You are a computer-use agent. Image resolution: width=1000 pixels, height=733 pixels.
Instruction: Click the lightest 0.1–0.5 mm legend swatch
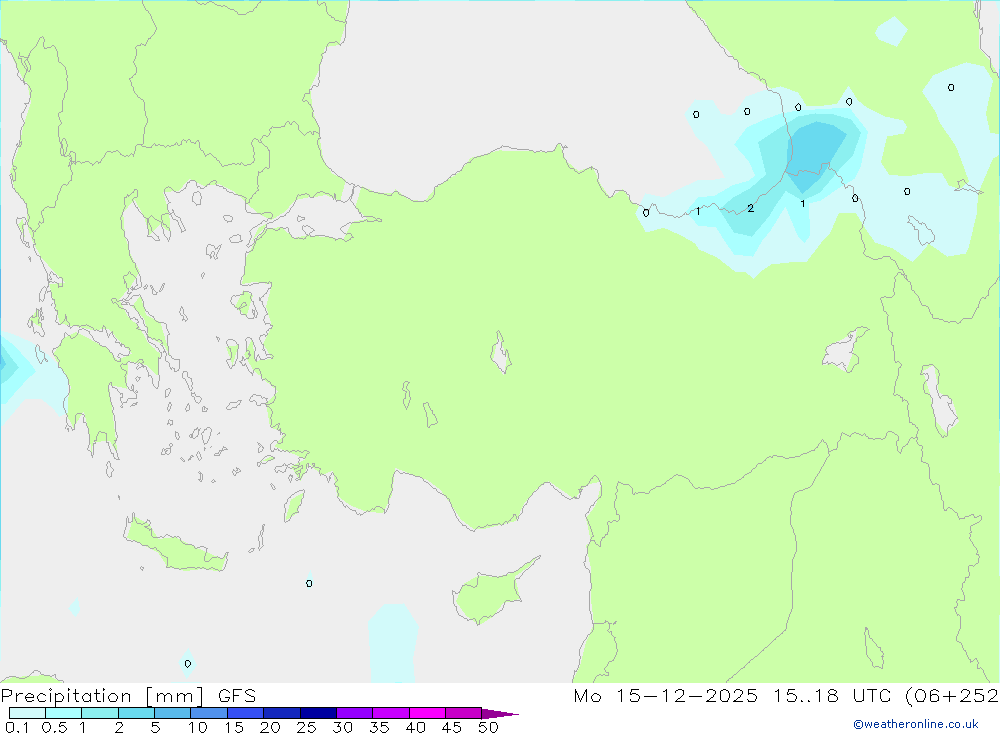pyautogui.click(x=27, y=713)
